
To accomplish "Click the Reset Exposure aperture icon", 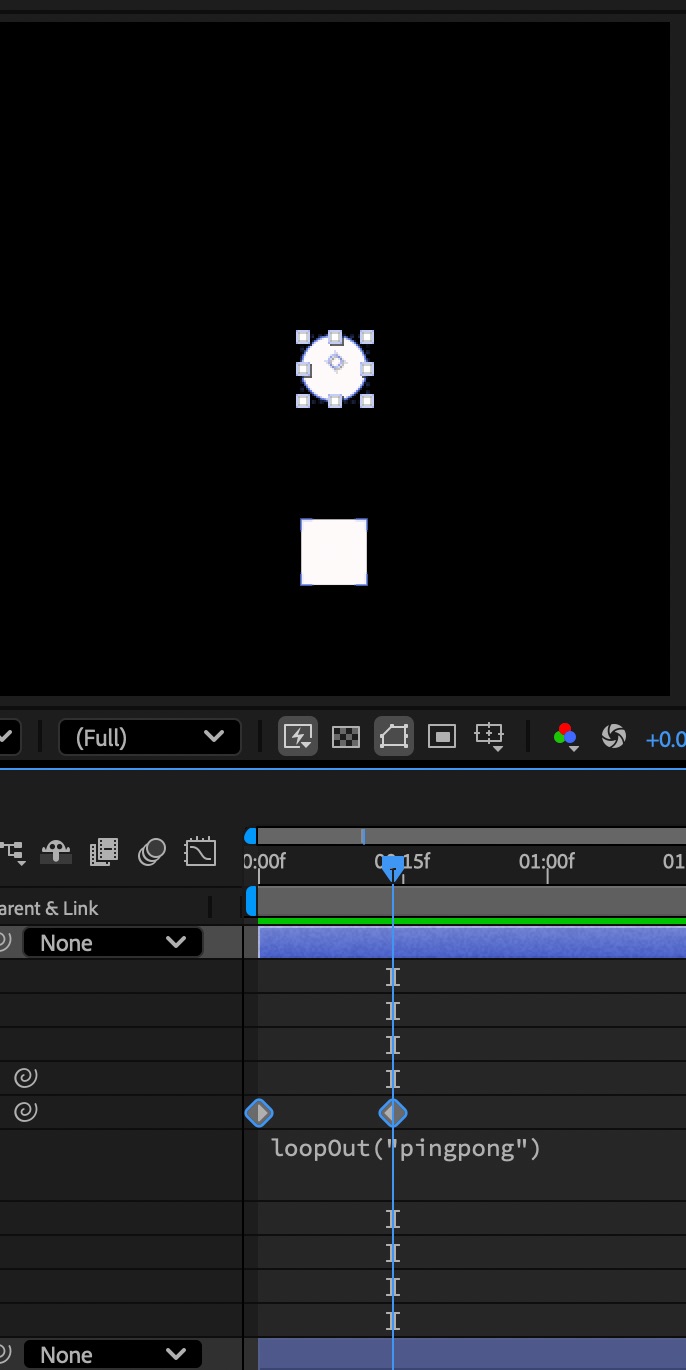I will click(613, 738).
